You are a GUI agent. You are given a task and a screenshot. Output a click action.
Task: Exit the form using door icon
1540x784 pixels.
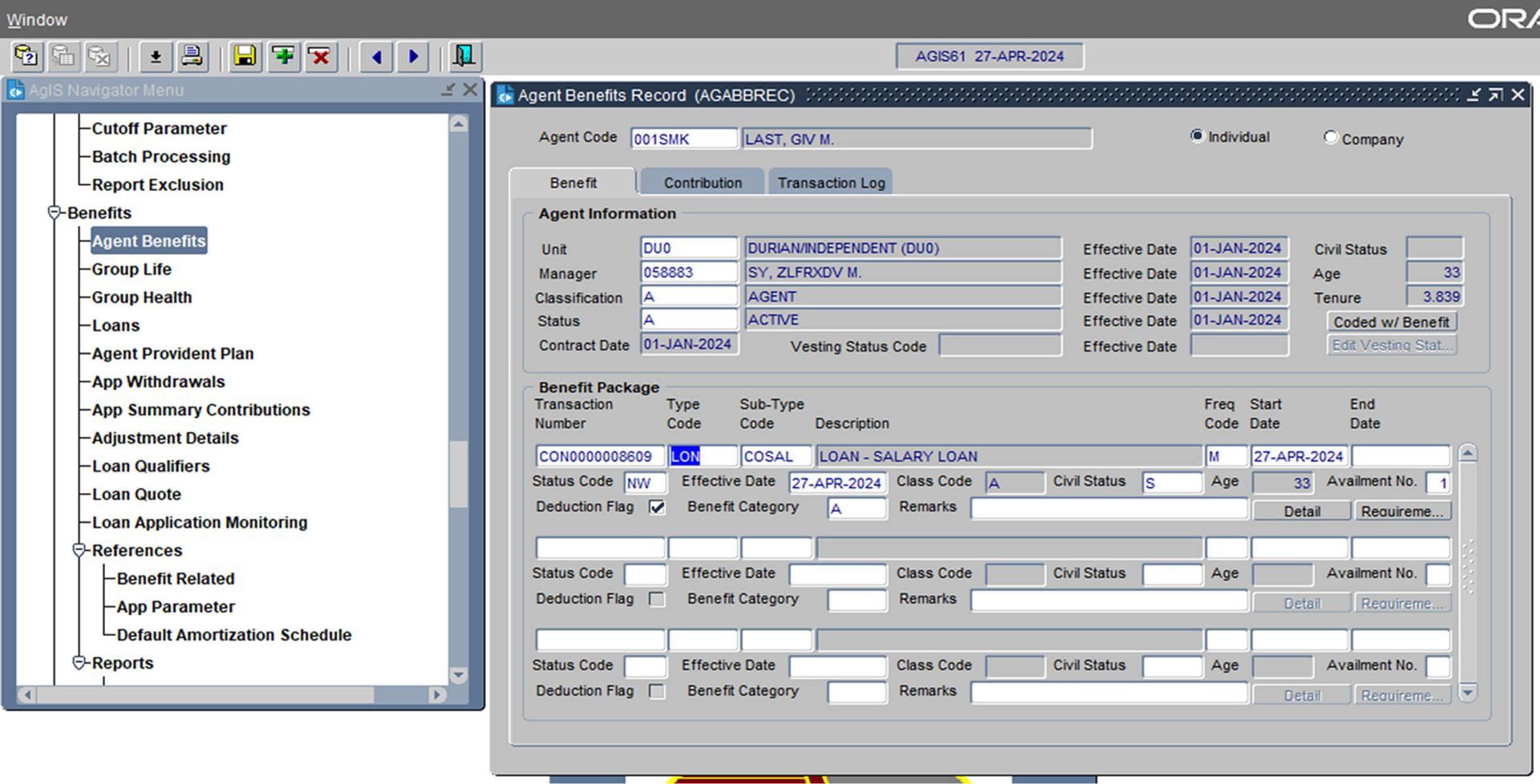tap(464, 56)
